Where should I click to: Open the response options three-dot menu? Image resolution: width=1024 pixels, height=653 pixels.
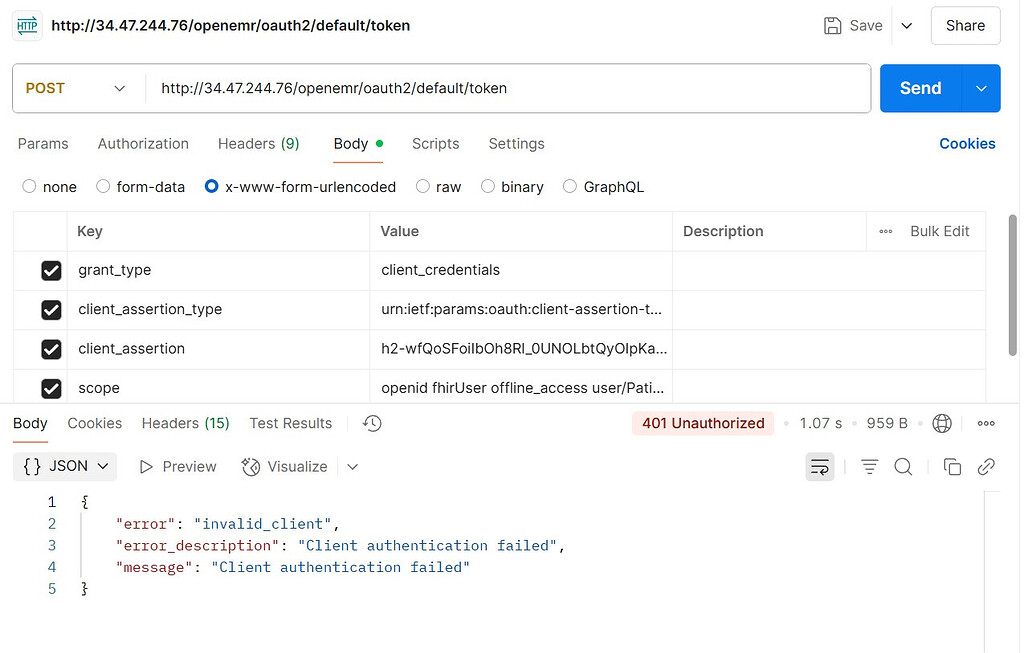(x=986, y=423)
